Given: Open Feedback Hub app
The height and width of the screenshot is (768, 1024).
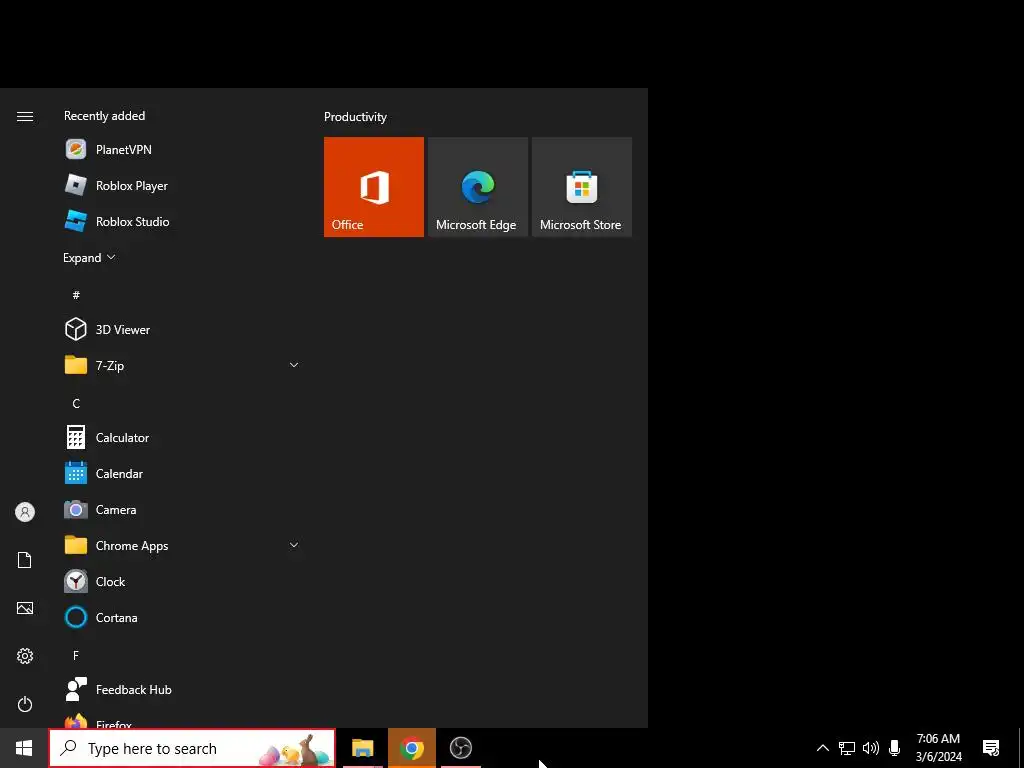Looking at the screenshot, I should [181, 690].
